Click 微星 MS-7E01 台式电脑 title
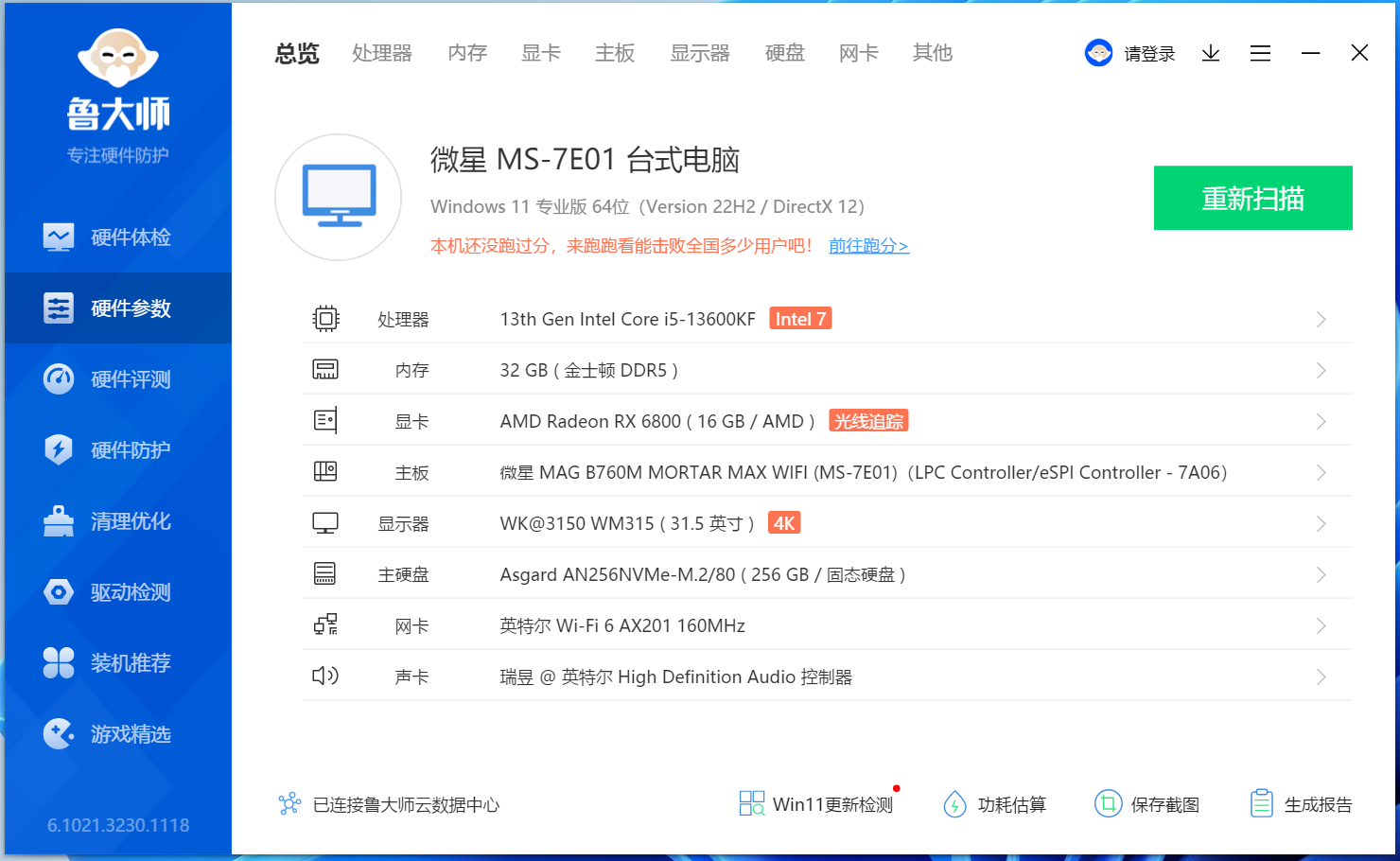 click(x=585, y=160)
